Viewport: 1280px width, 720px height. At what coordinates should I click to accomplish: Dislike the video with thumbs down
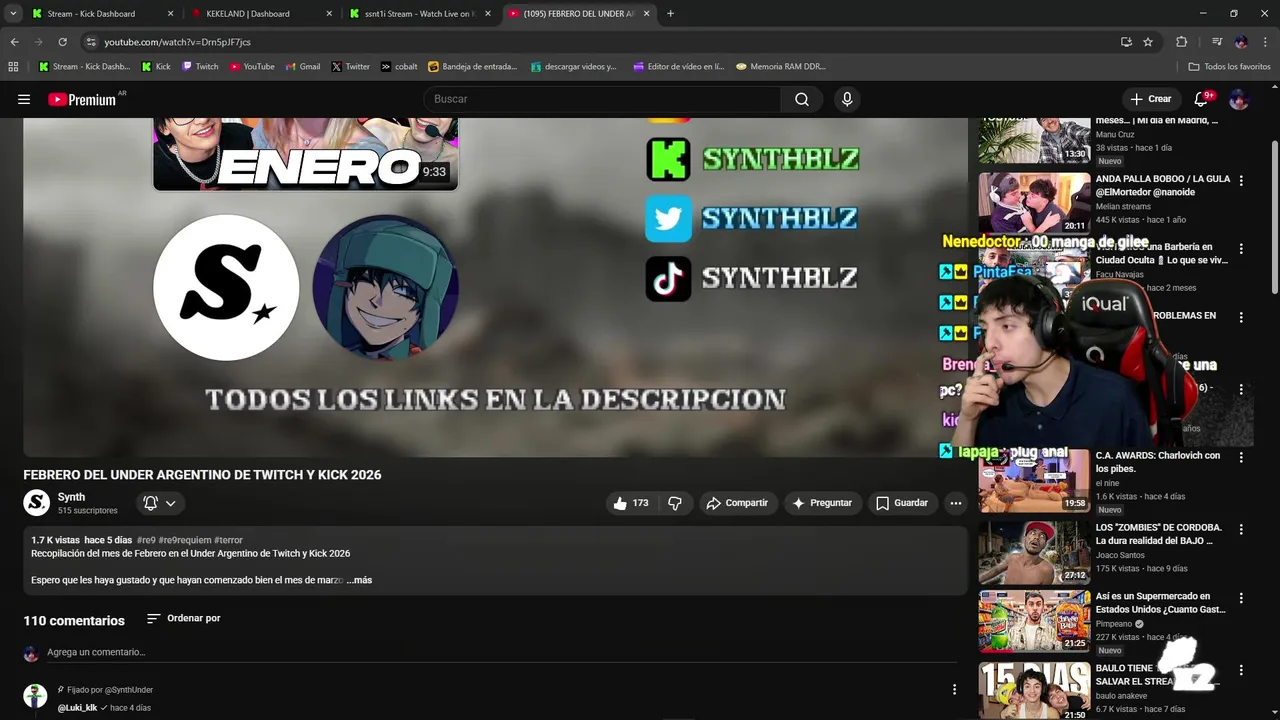point(675,503)
